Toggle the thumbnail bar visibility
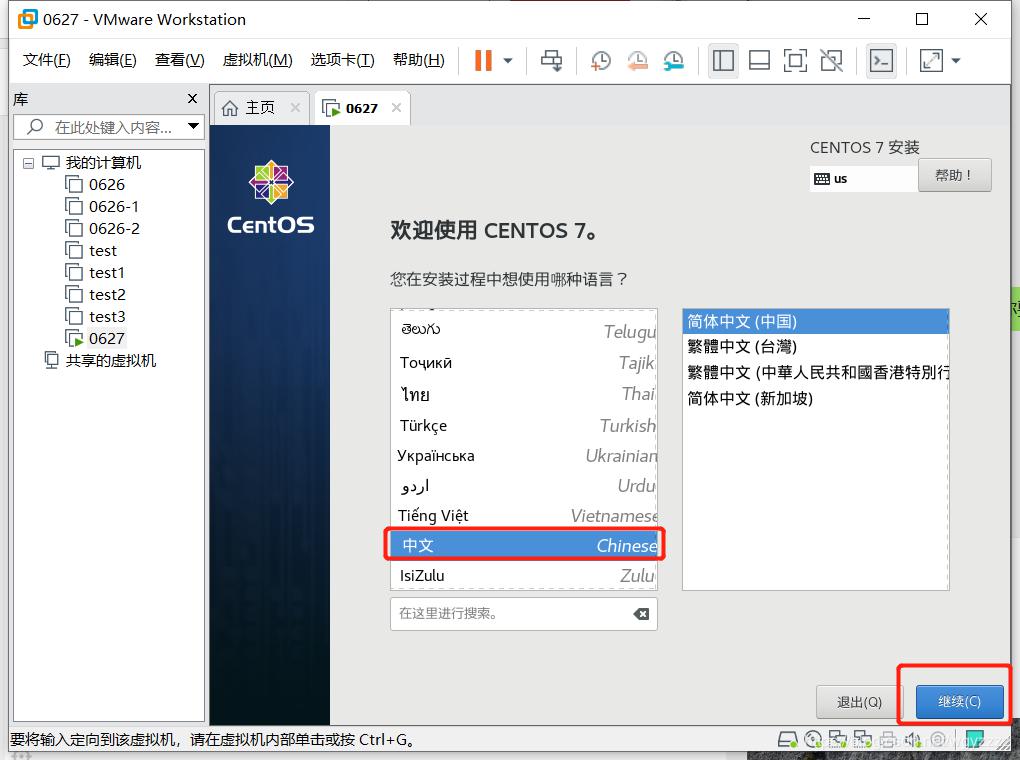Screen dimensions: 1020x760 759,61
